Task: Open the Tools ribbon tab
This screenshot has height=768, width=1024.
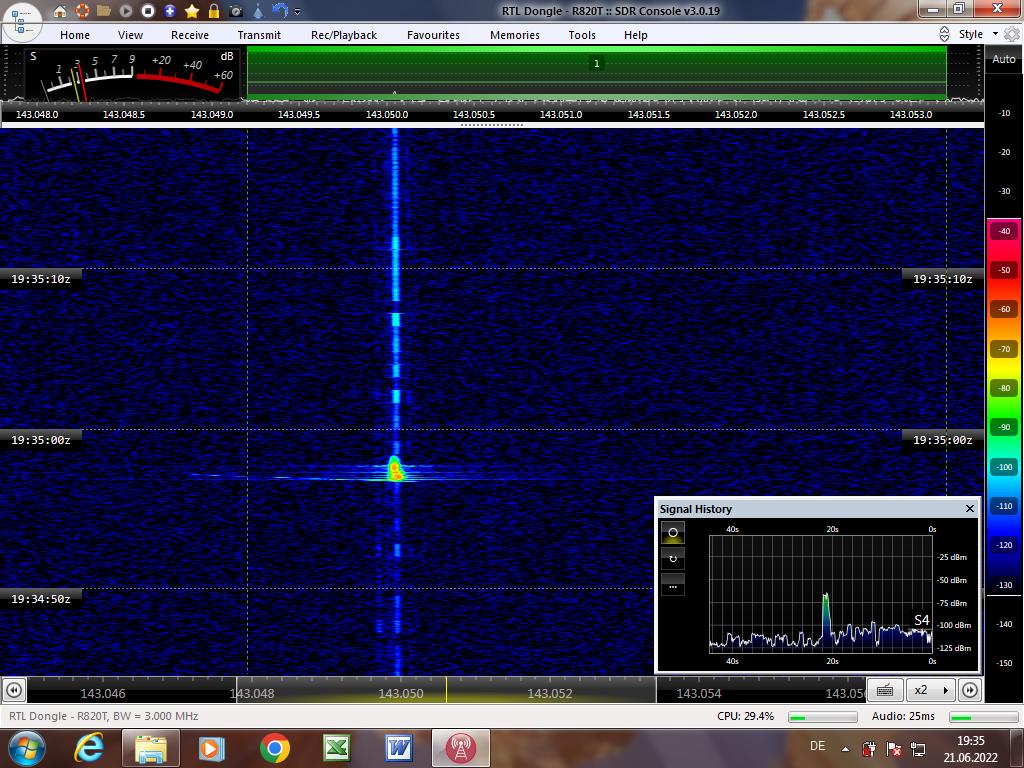Action: coord(582,35)
